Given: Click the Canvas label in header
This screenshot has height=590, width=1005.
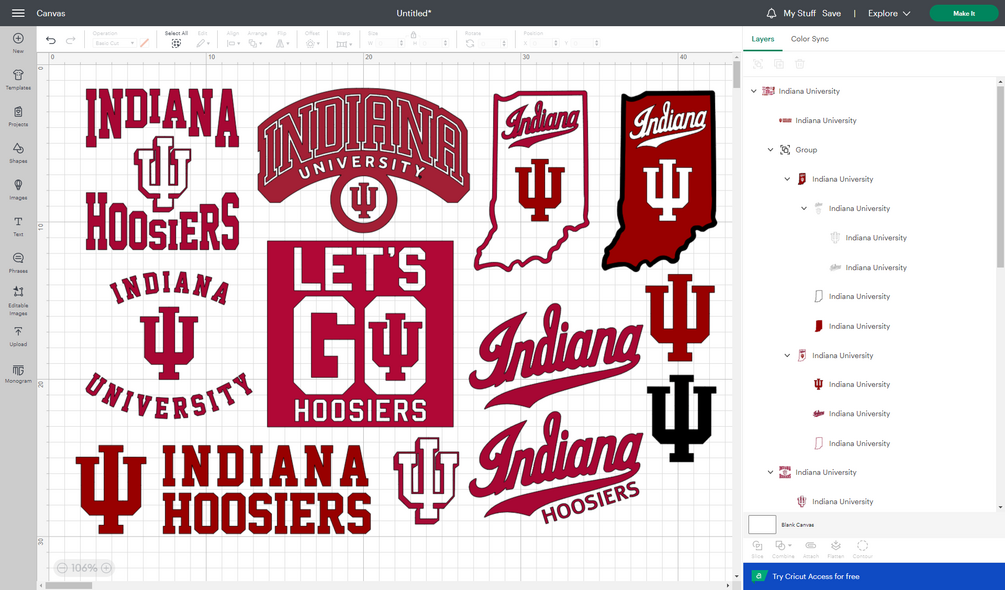Looking at the screenshot, I should click(51, 13).
